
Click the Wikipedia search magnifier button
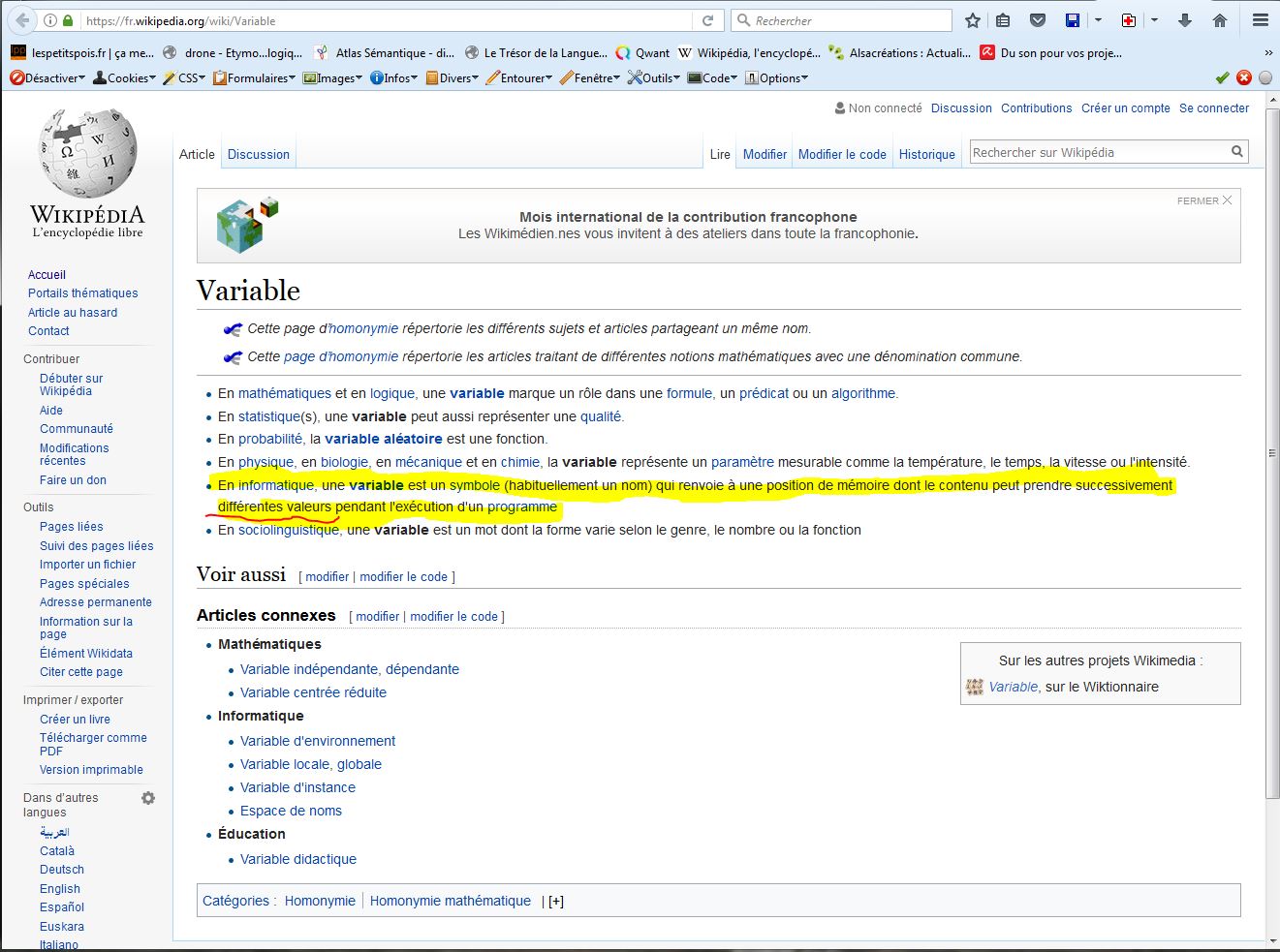tap(1237, 152)
